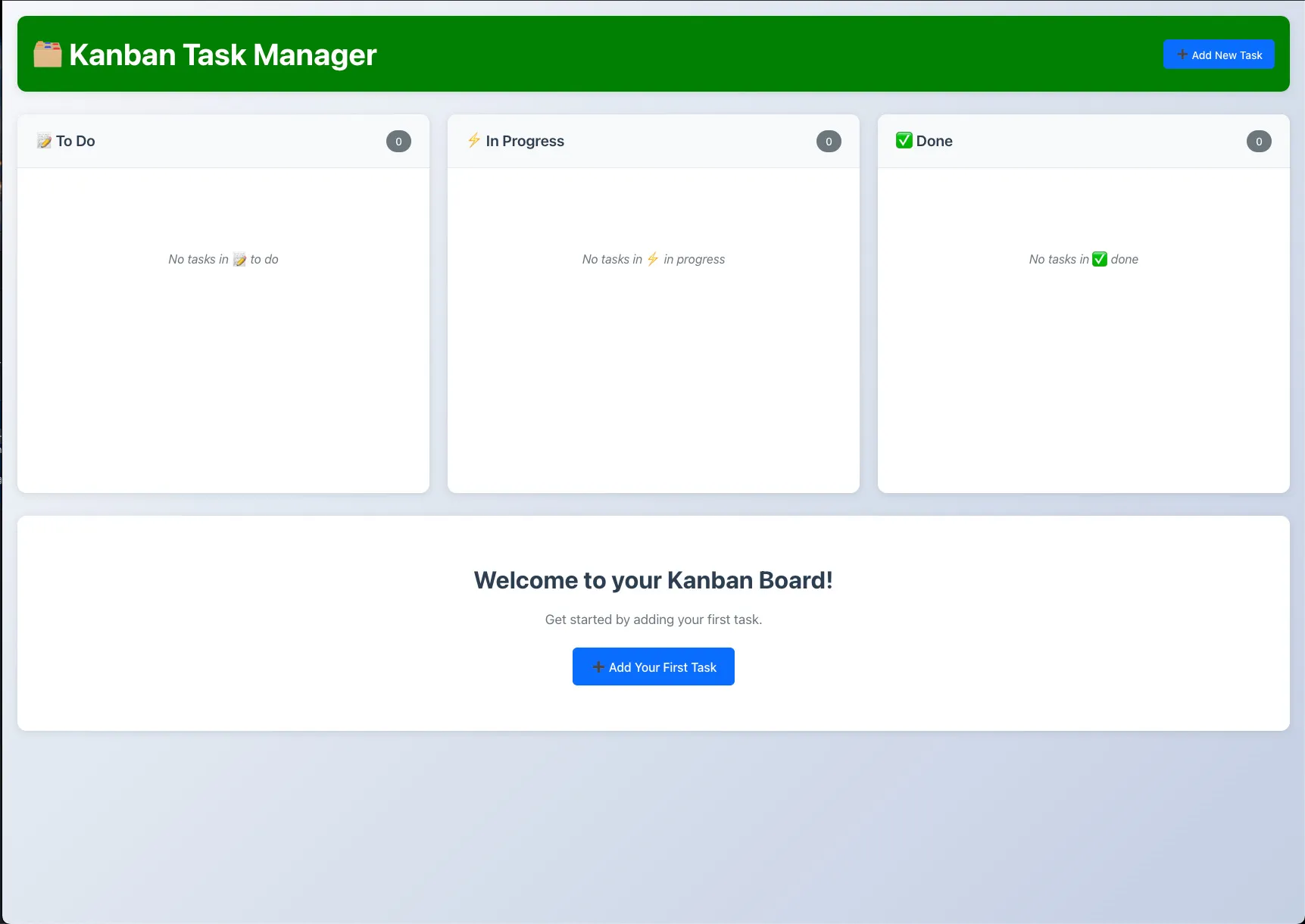
Task: Click the lightning emoji in empty In Progress message
Action: click(x=653, y=259)
